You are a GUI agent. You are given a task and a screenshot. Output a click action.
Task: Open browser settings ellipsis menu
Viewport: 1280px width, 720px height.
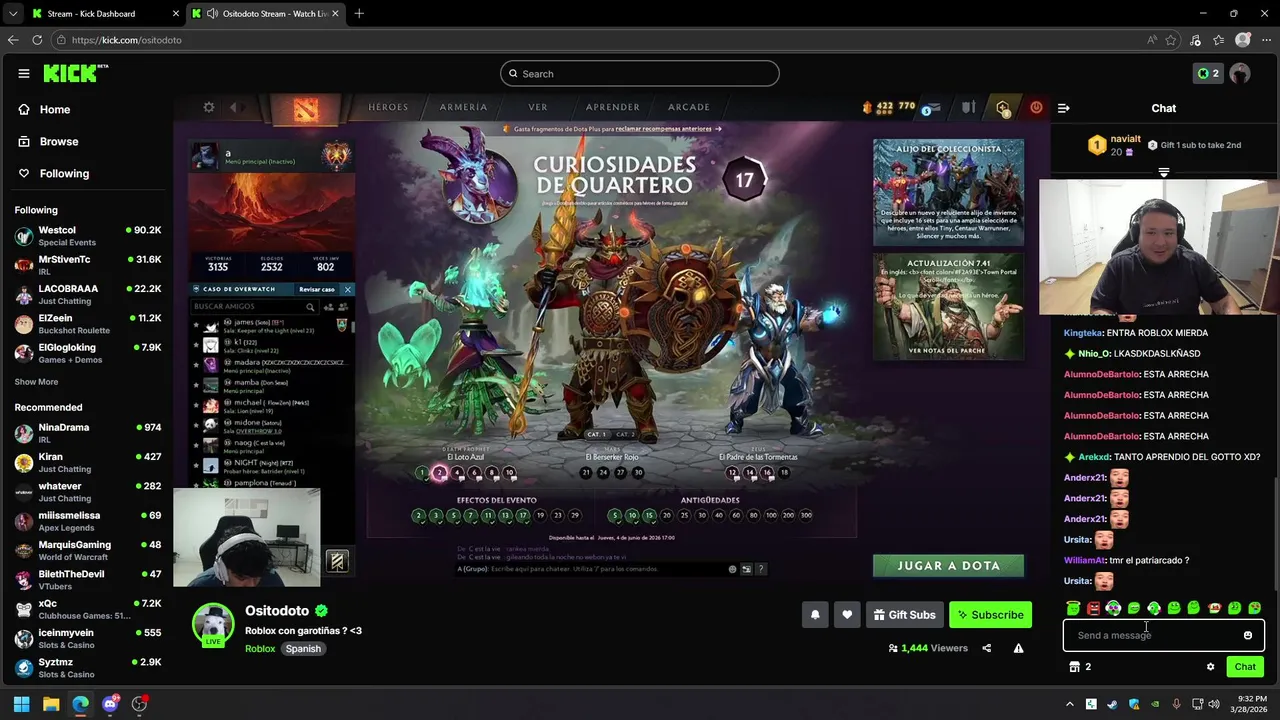1266,40
